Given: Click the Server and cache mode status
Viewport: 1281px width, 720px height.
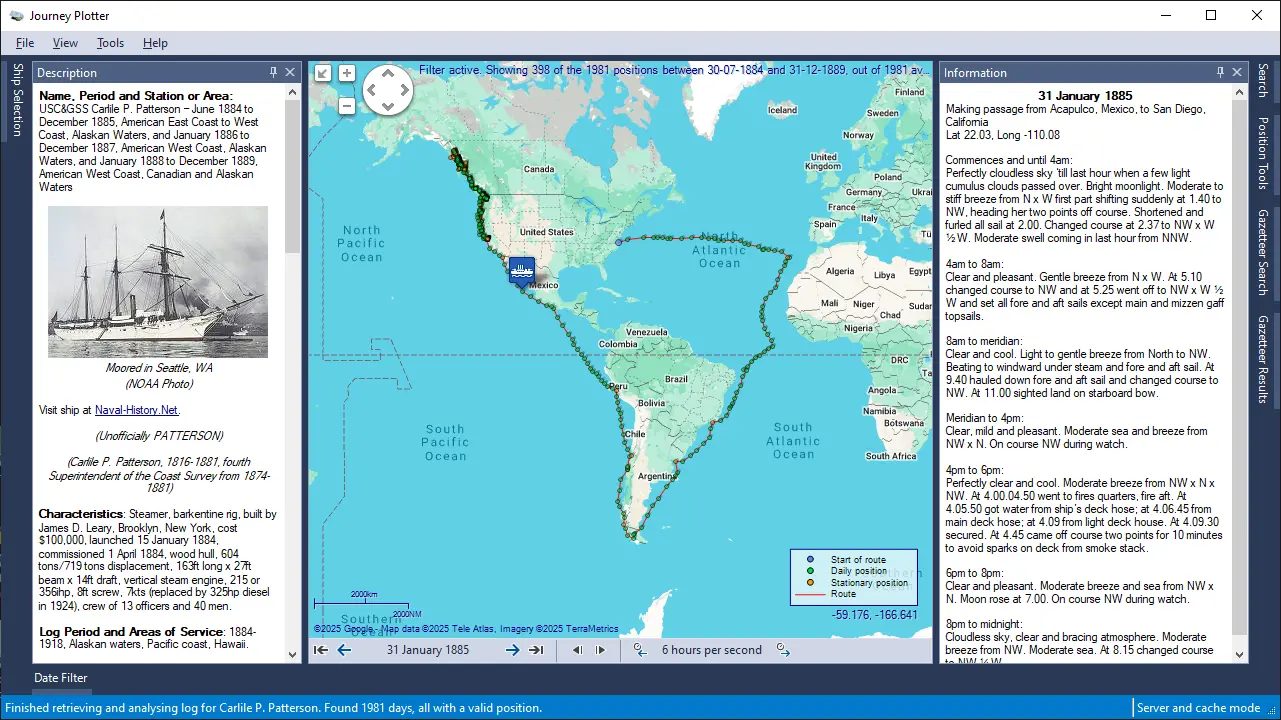Looking at the screenshot, I should (x=1198, y=708).
